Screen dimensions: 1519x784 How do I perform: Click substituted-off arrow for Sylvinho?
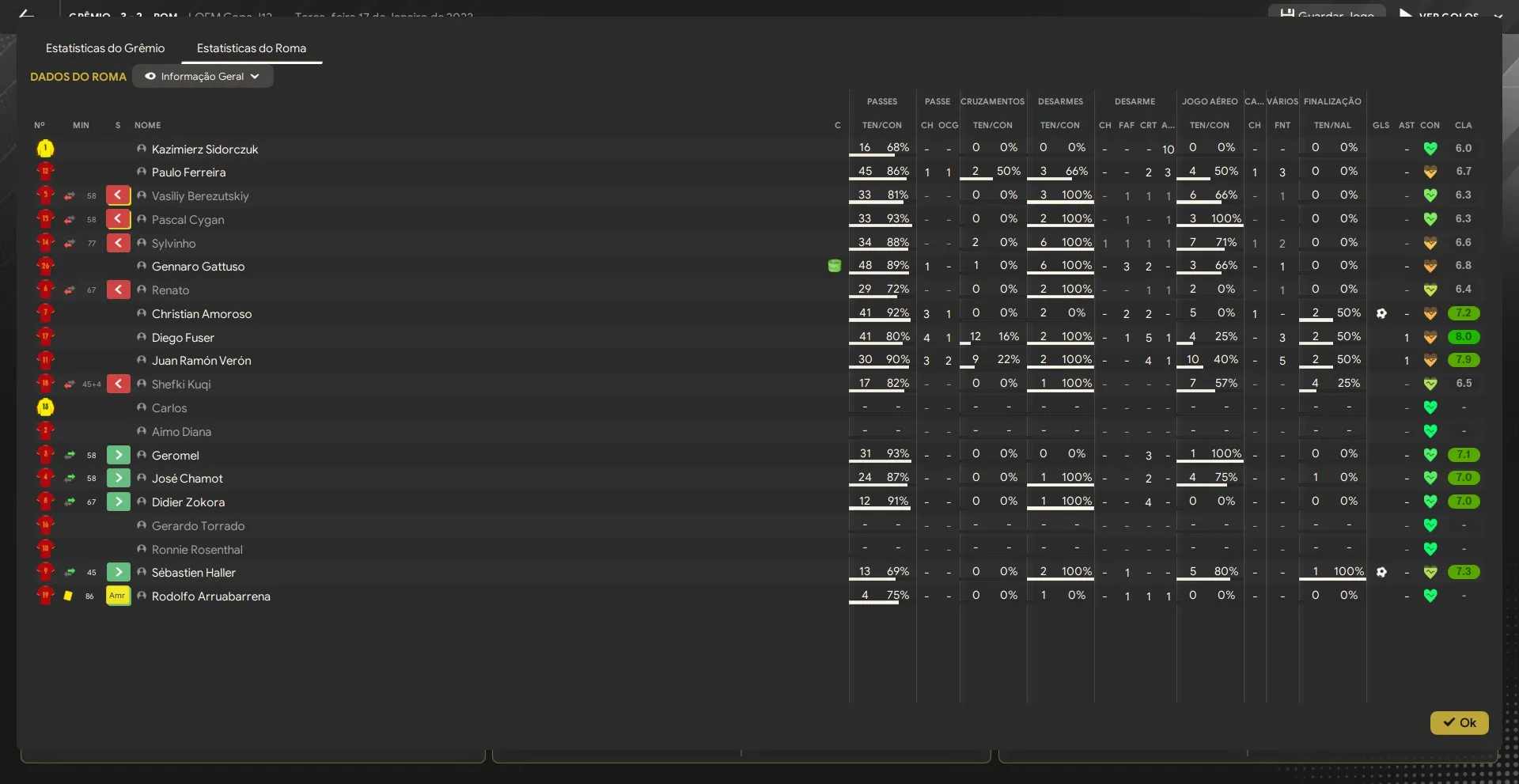118,243
